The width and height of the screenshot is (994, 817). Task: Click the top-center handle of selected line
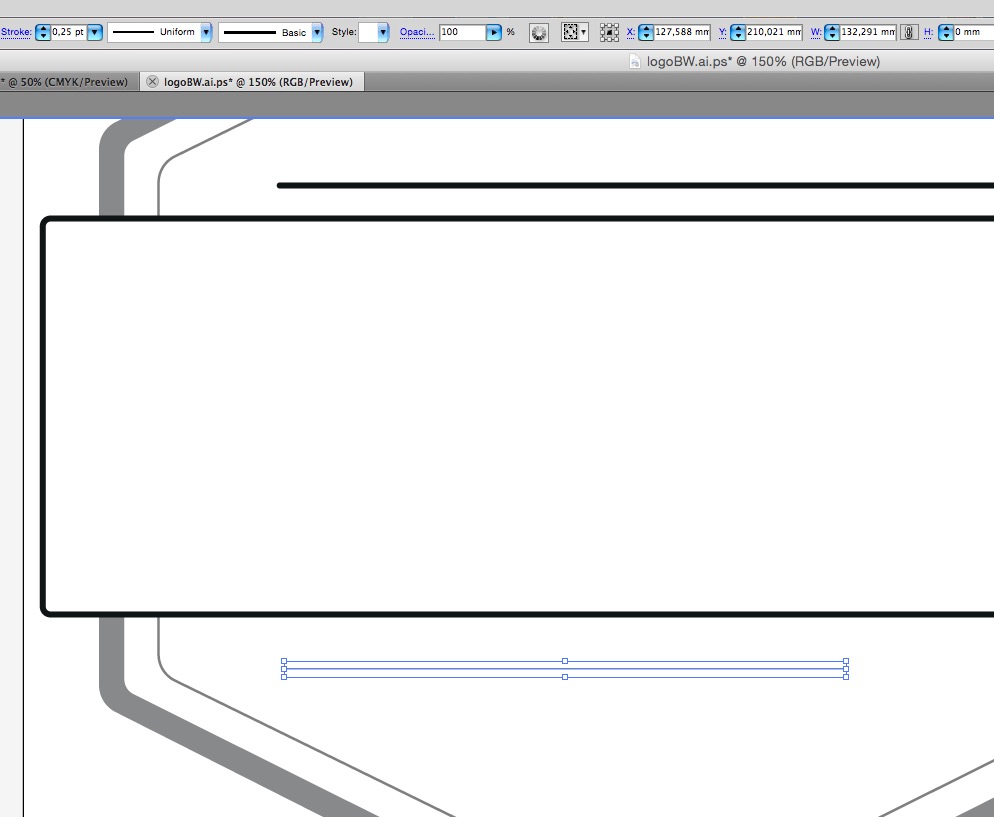(565, 661)
